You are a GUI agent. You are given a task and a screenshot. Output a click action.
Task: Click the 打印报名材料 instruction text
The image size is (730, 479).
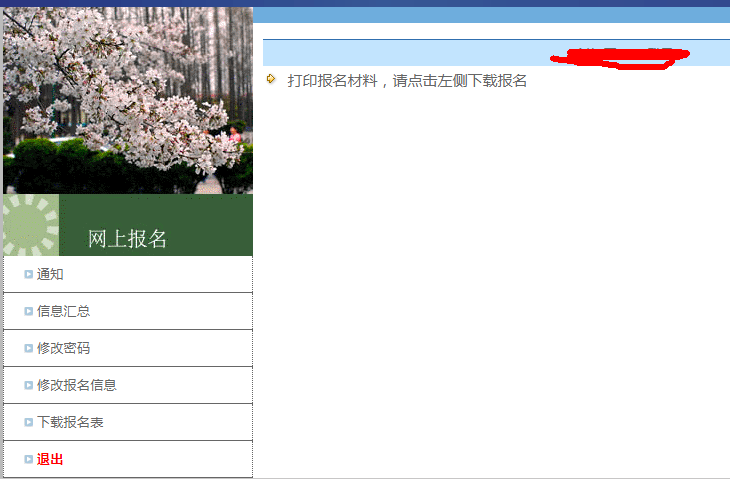pyautogui.click(x=407, y=81)
